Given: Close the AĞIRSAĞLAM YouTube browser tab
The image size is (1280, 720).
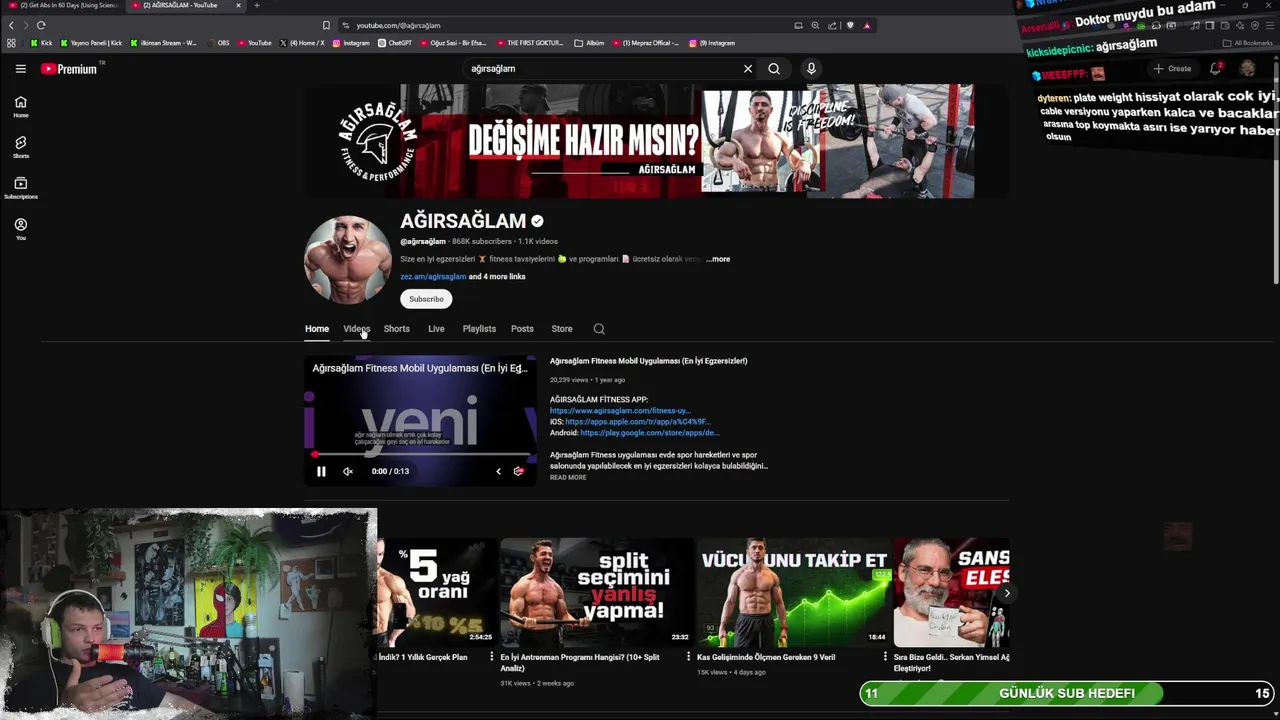Looking at the screenshot, I should tap(238, 6).
